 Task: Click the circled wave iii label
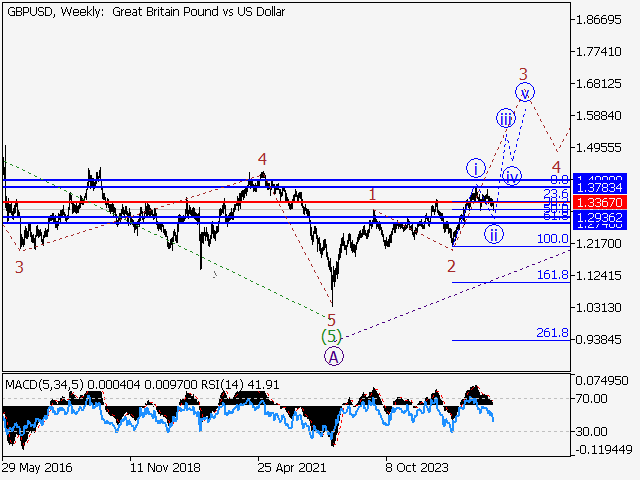coord(506,119)
